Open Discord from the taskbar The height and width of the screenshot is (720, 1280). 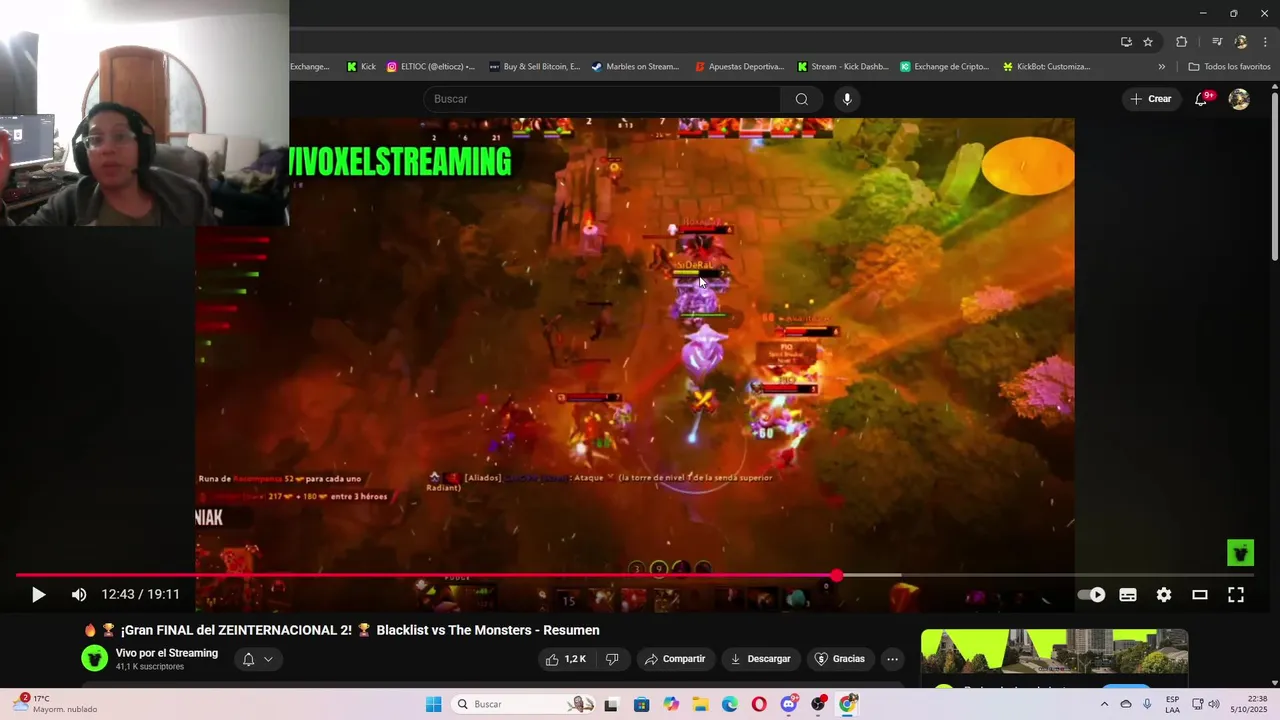789,704
